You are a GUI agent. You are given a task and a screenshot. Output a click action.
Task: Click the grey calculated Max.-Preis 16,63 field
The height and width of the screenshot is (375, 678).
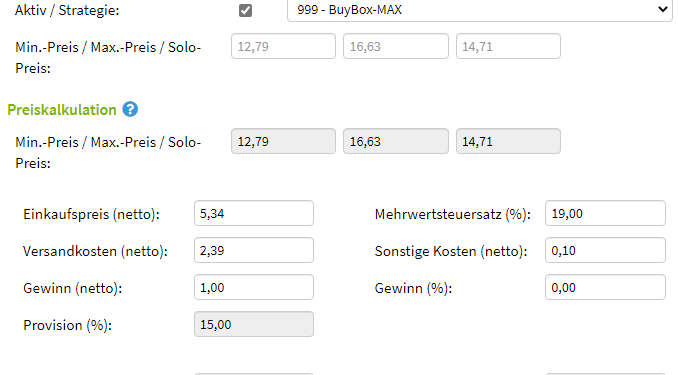(396, 141)
